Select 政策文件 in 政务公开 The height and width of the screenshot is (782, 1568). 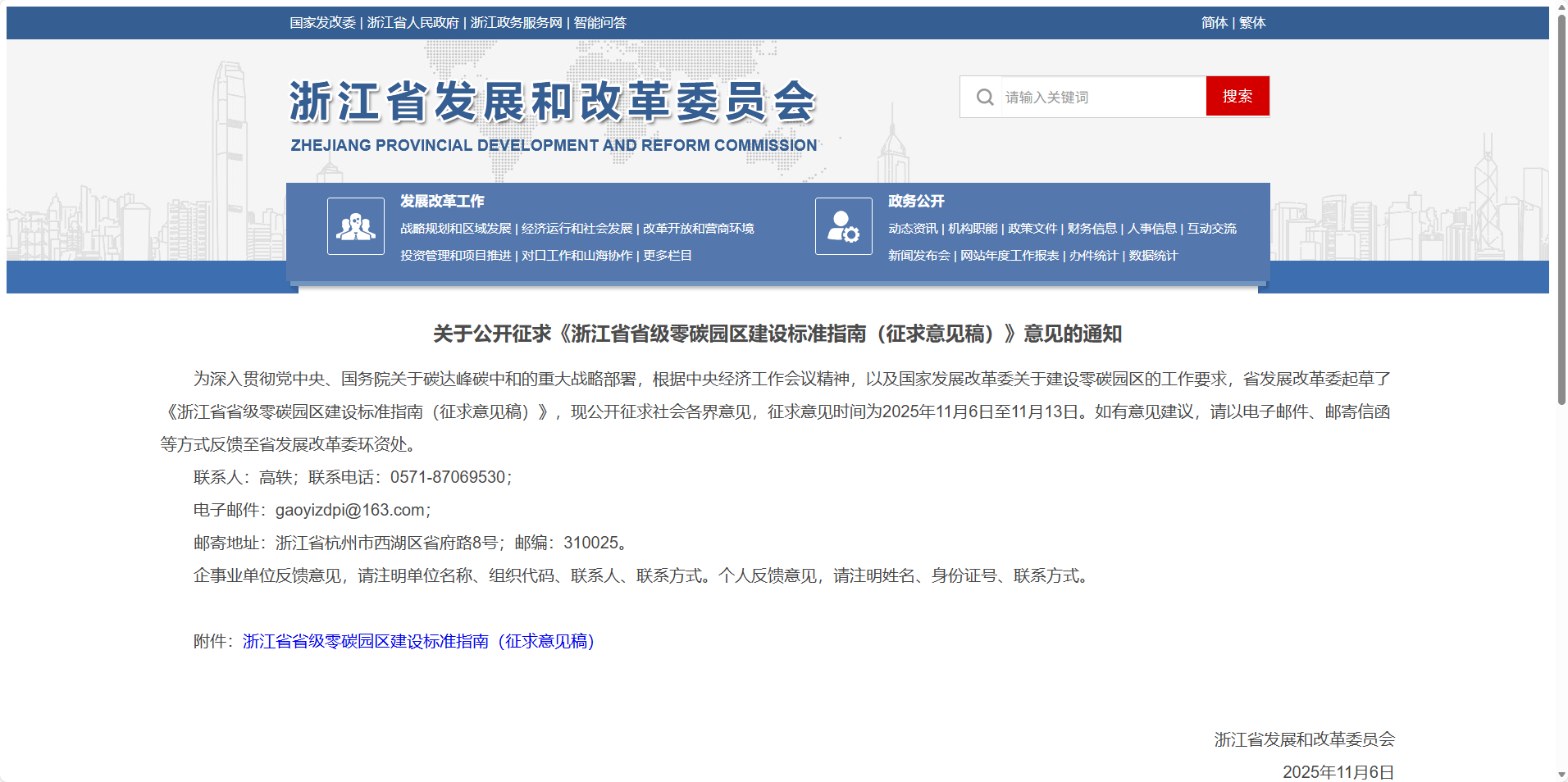point(1032,229)
